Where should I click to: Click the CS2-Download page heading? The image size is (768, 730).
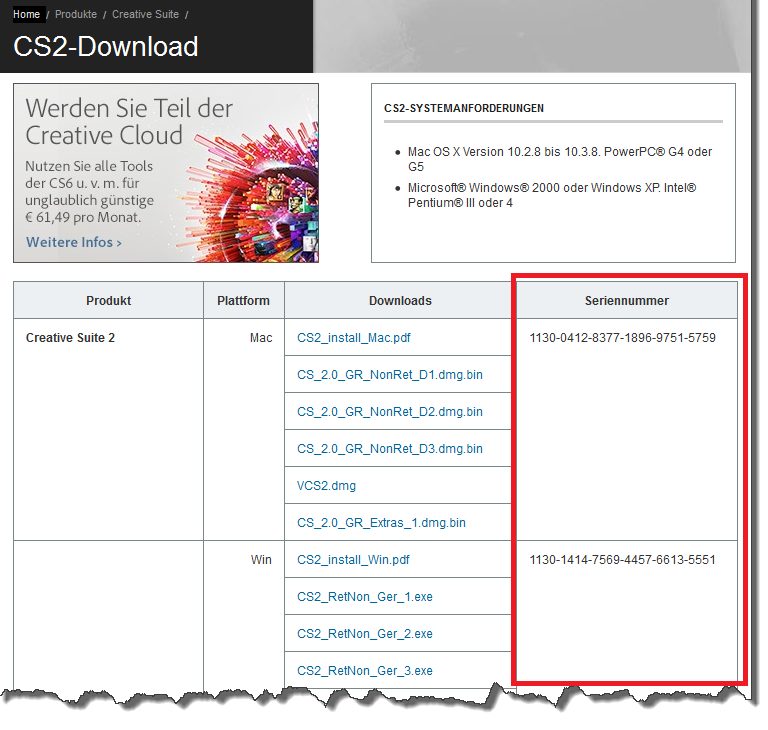click(x=106, y=47)
